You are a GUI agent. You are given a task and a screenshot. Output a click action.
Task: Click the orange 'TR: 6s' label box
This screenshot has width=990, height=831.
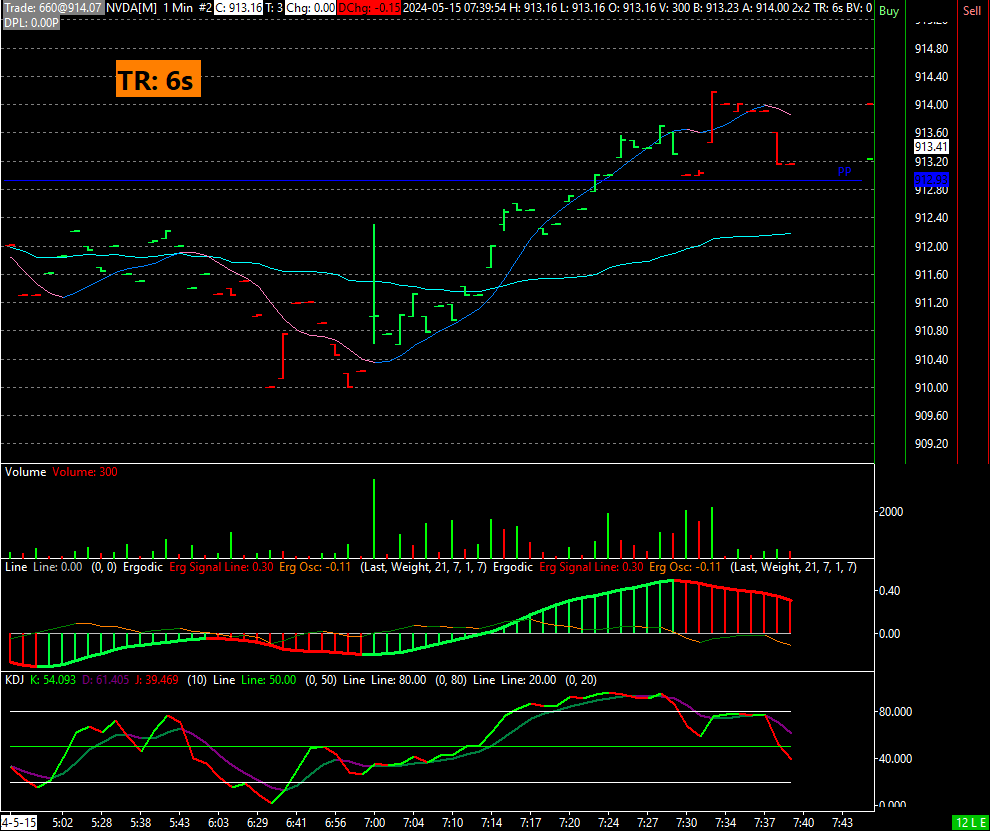[158, 79]
